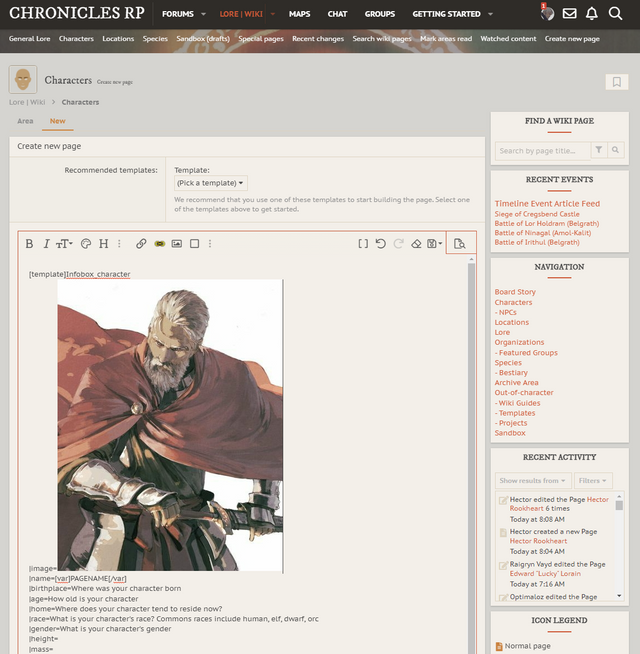
Task: Switch to the Area tab
Action: (x=25, y=121)
